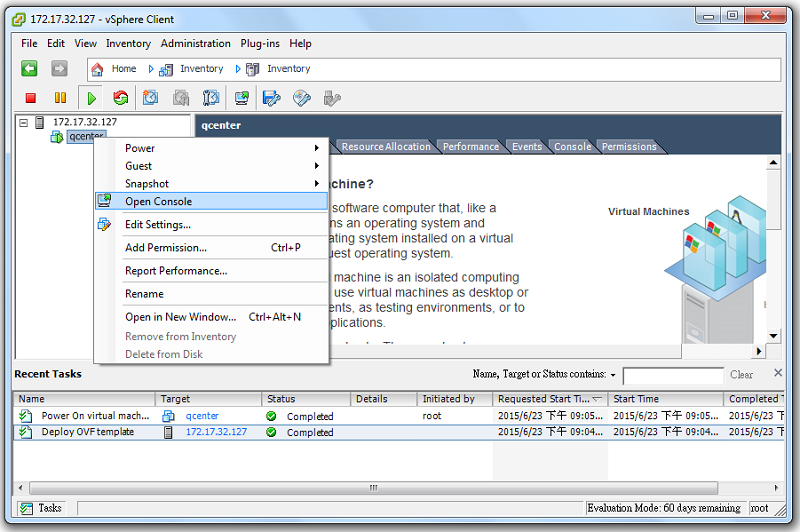Click the Power On task row icon
Viewport: 800px width, 532px height.
(x=26, y=416)
